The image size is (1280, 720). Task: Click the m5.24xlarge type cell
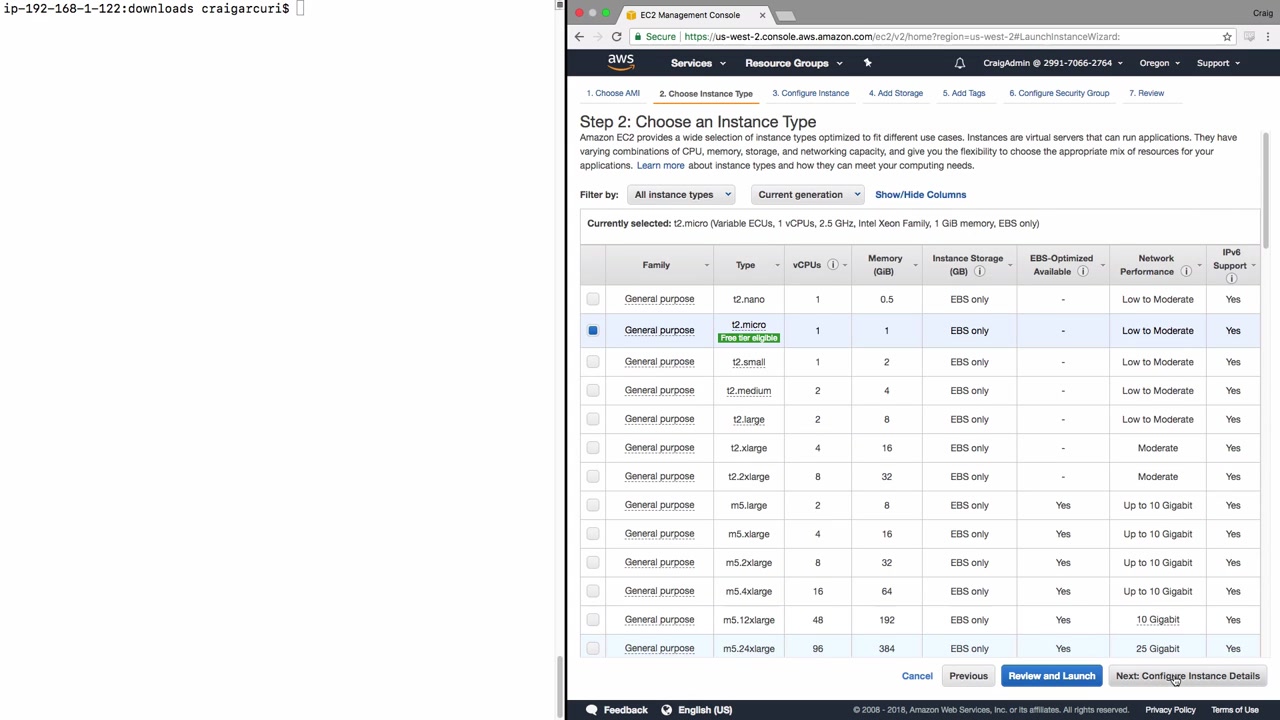749,649
